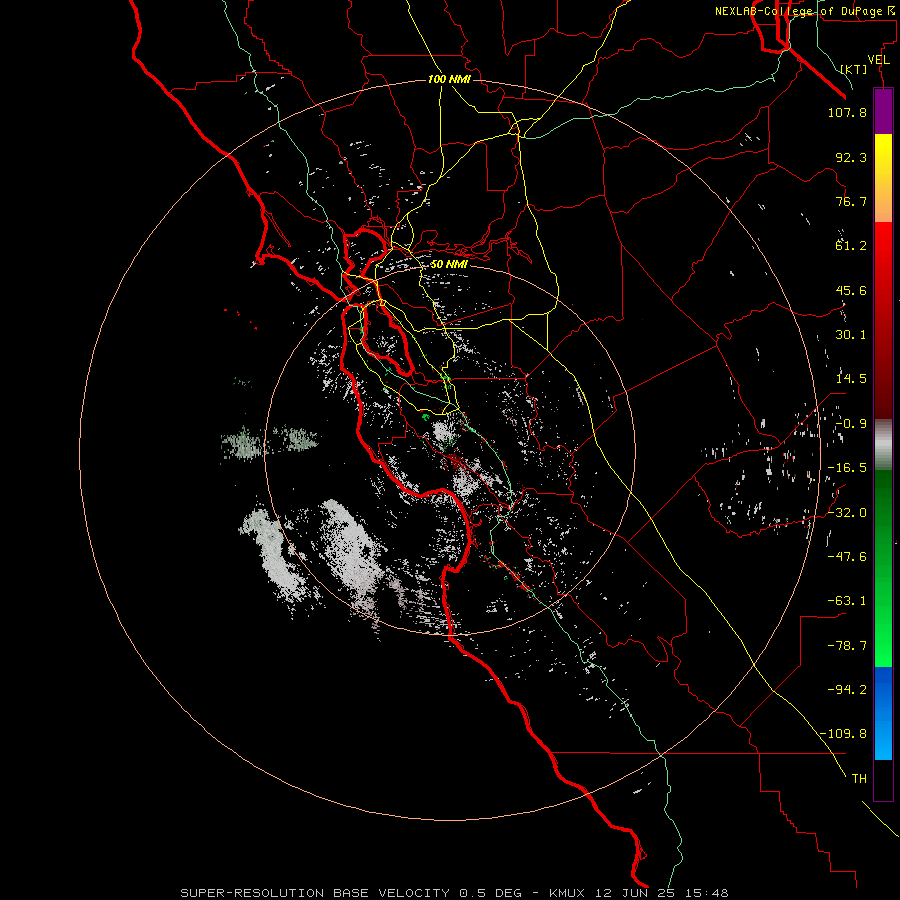Pick the black TH segment of the color bar
Viewport: 900px width, 900px height.
point(883,780)
